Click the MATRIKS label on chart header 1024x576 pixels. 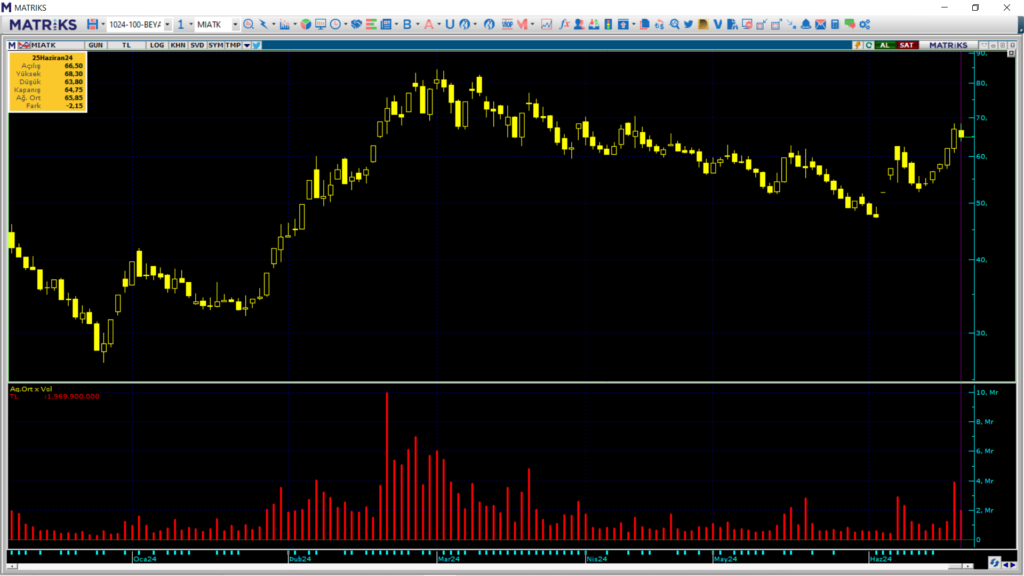pos(948,45)
